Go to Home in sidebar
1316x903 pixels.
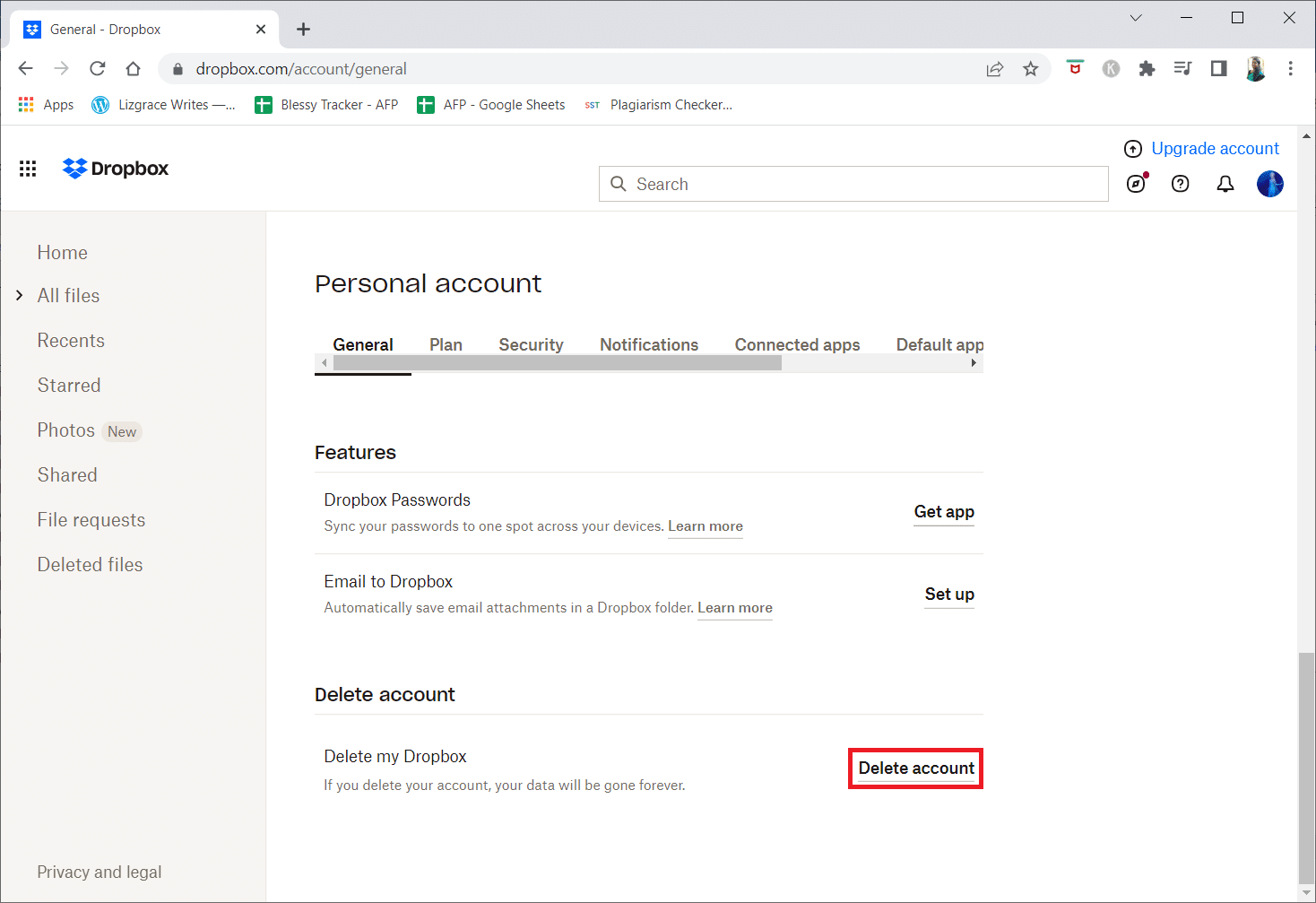click(x=63, y=253)
